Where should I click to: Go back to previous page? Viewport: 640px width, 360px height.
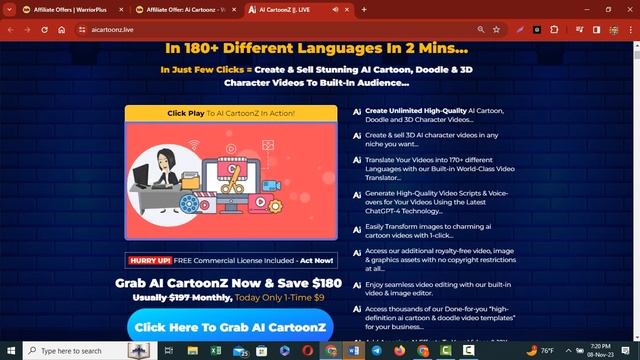tap(11, 30)
